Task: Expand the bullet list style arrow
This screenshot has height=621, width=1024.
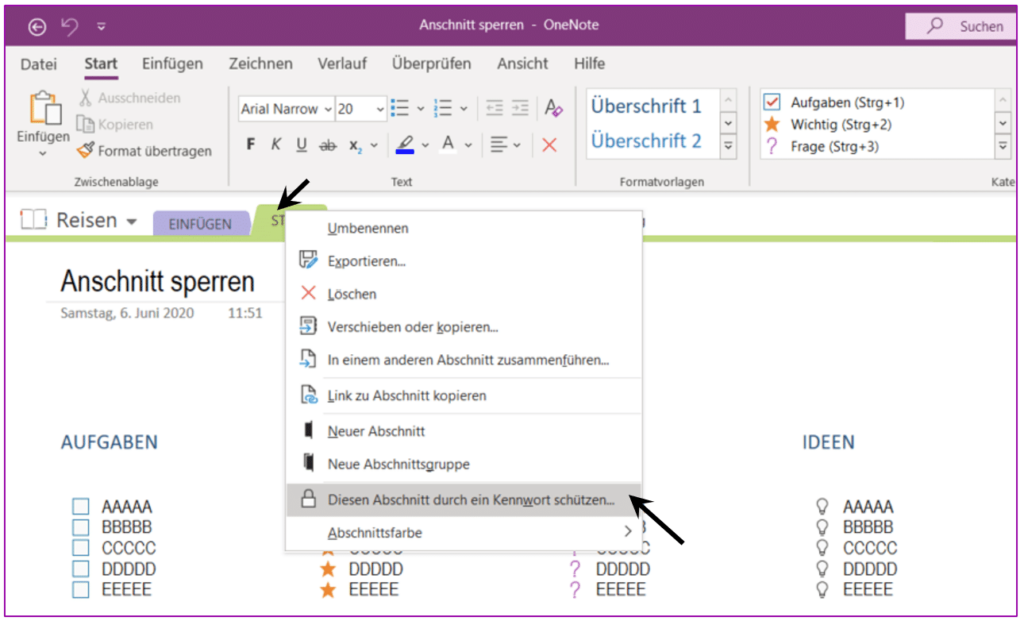Action: [x=421, y=108]
